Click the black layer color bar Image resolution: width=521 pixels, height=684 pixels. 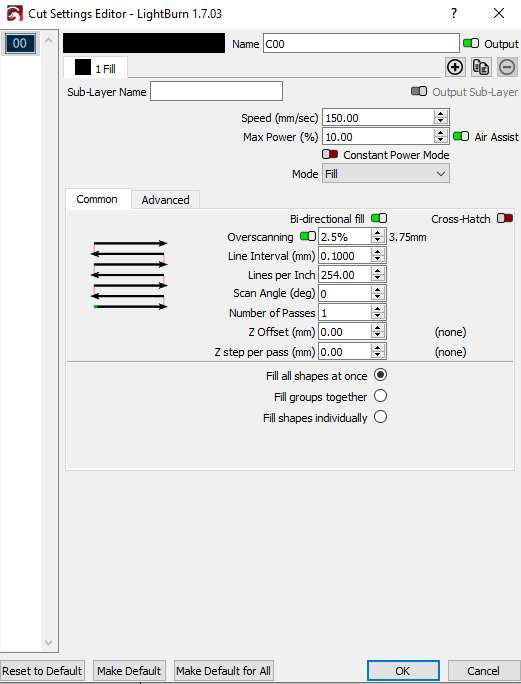pyautogui.click(x=144, y=43)
